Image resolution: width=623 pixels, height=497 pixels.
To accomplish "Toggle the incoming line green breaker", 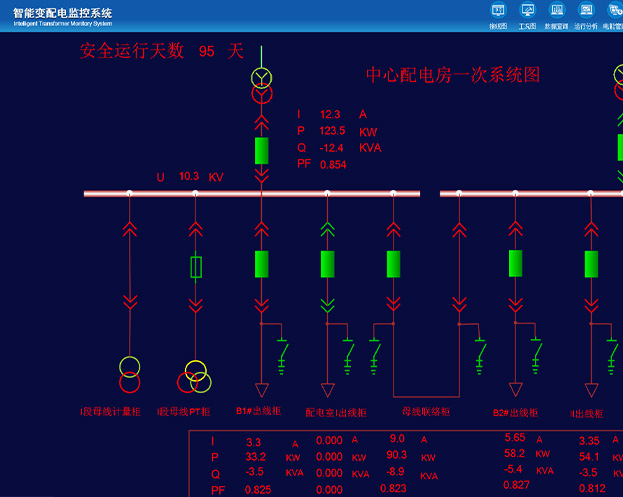I will tap(261, 150).
